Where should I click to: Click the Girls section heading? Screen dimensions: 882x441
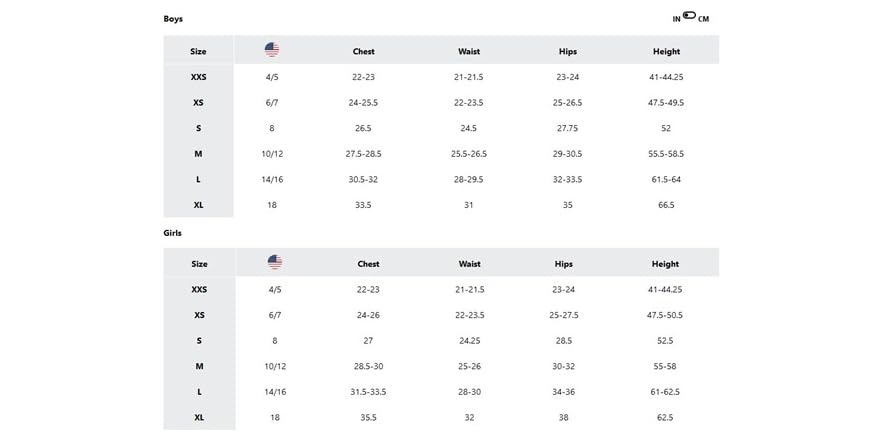click(x=172, y=233)
